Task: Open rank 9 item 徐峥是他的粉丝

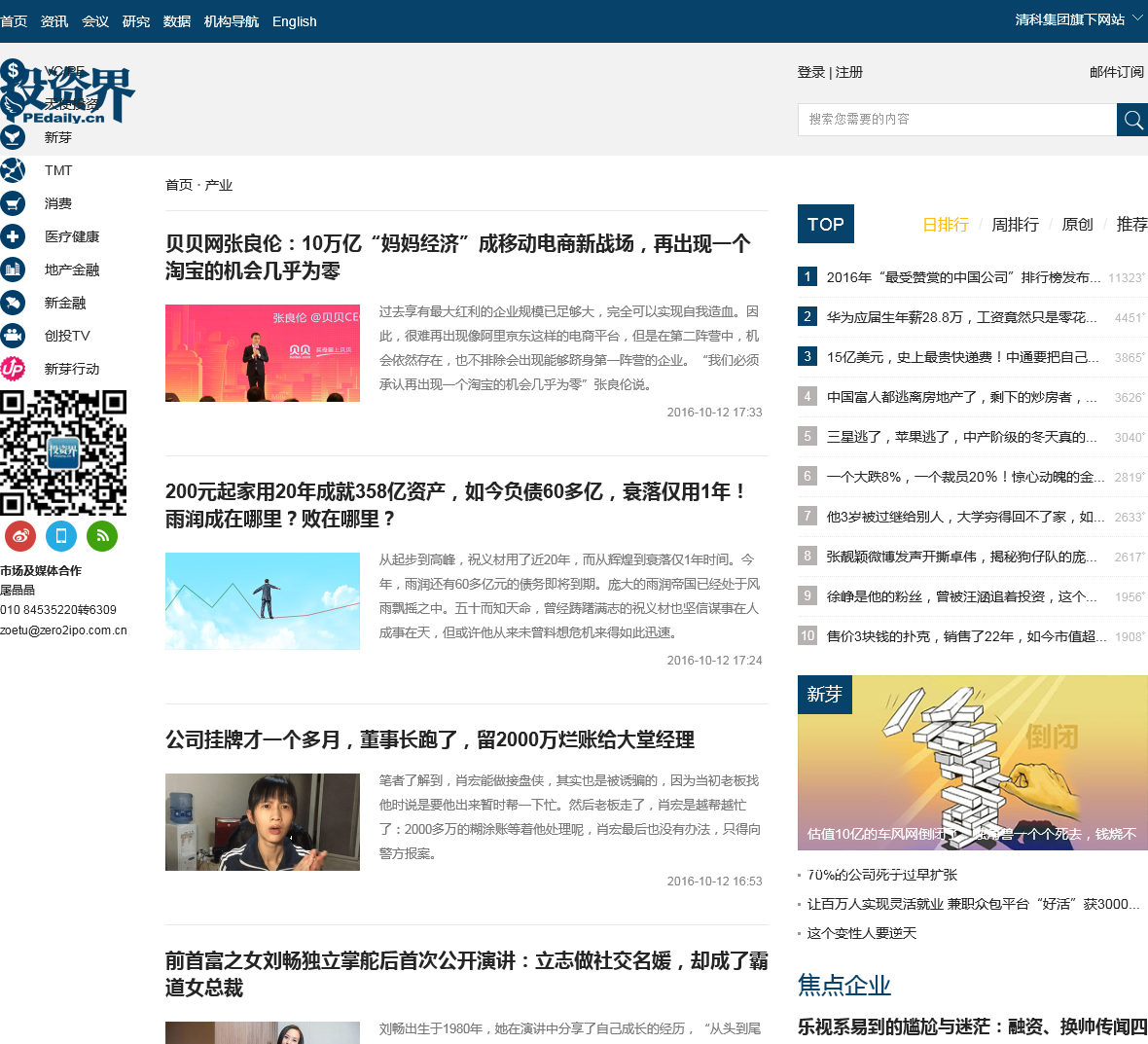Action: [961, 596]
